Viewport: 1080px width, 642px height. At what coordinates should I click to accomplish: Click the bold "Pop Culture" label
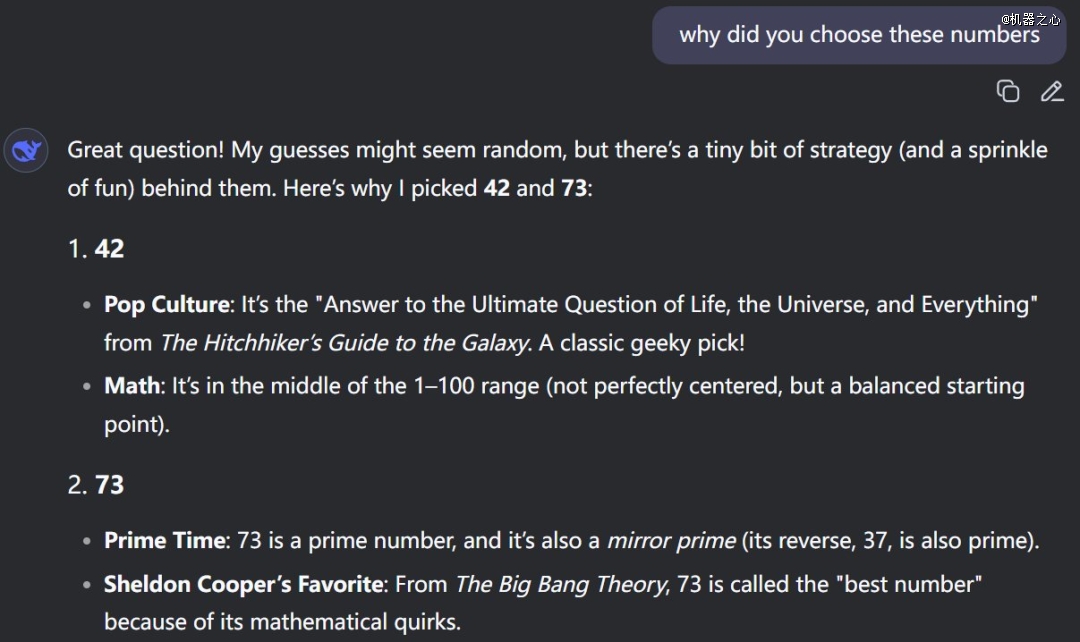tap(168, 304)
